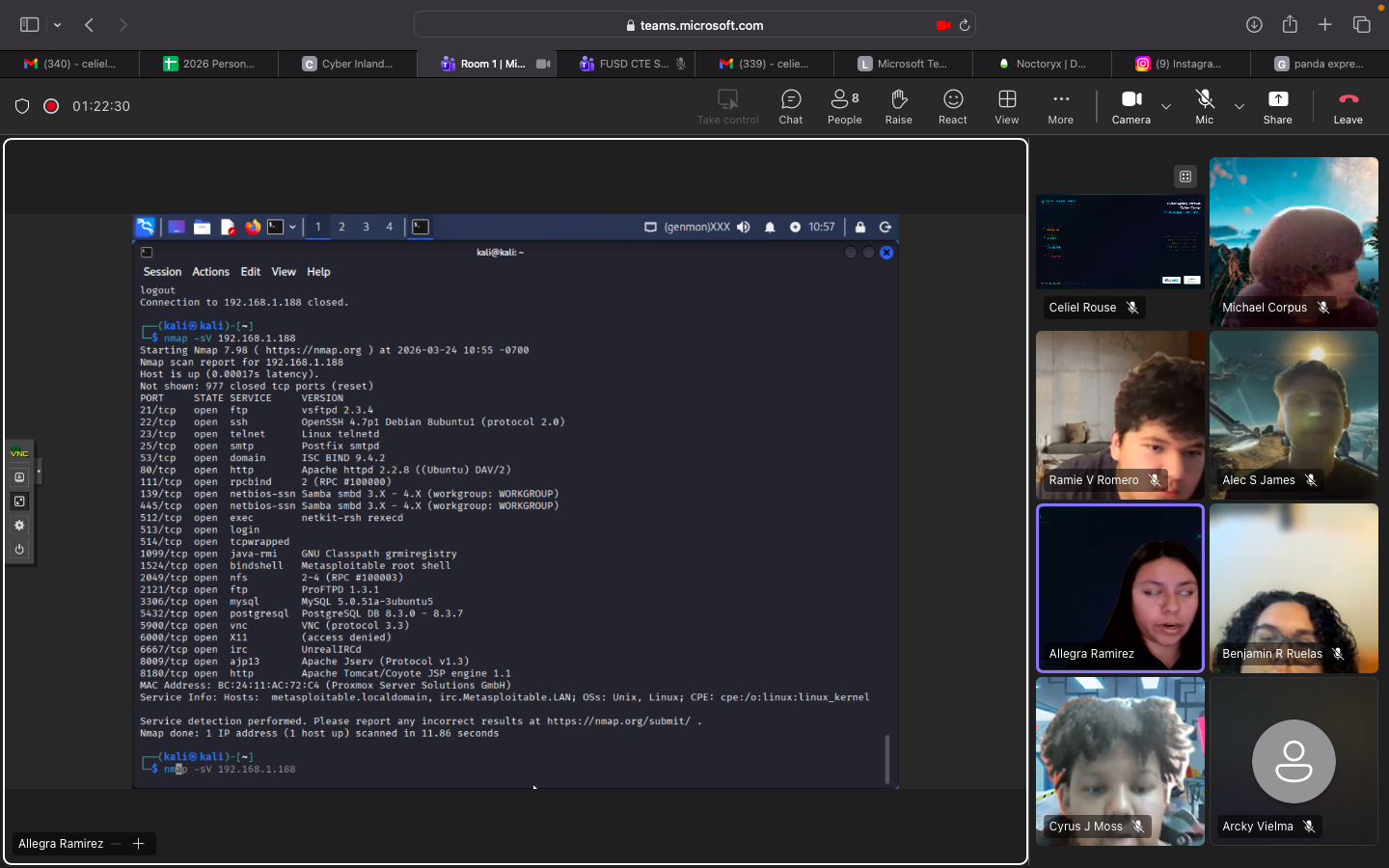Toggle the Camera off

1130,106
